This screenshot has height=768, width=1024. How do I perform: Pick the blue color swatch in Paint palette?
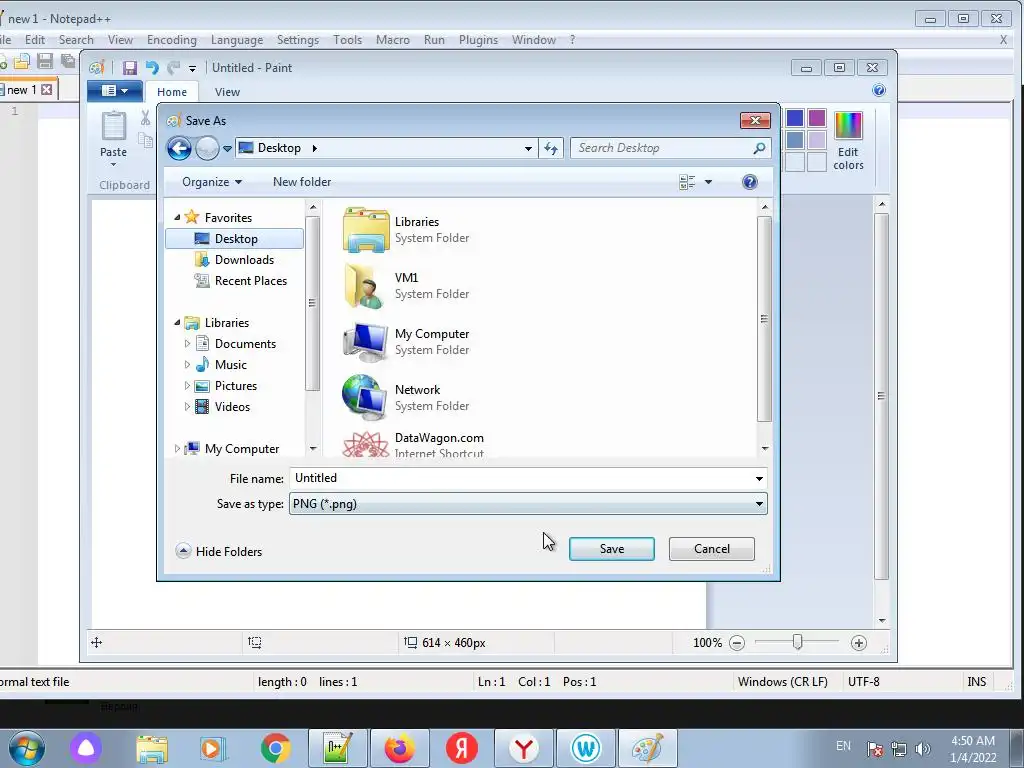795,118
